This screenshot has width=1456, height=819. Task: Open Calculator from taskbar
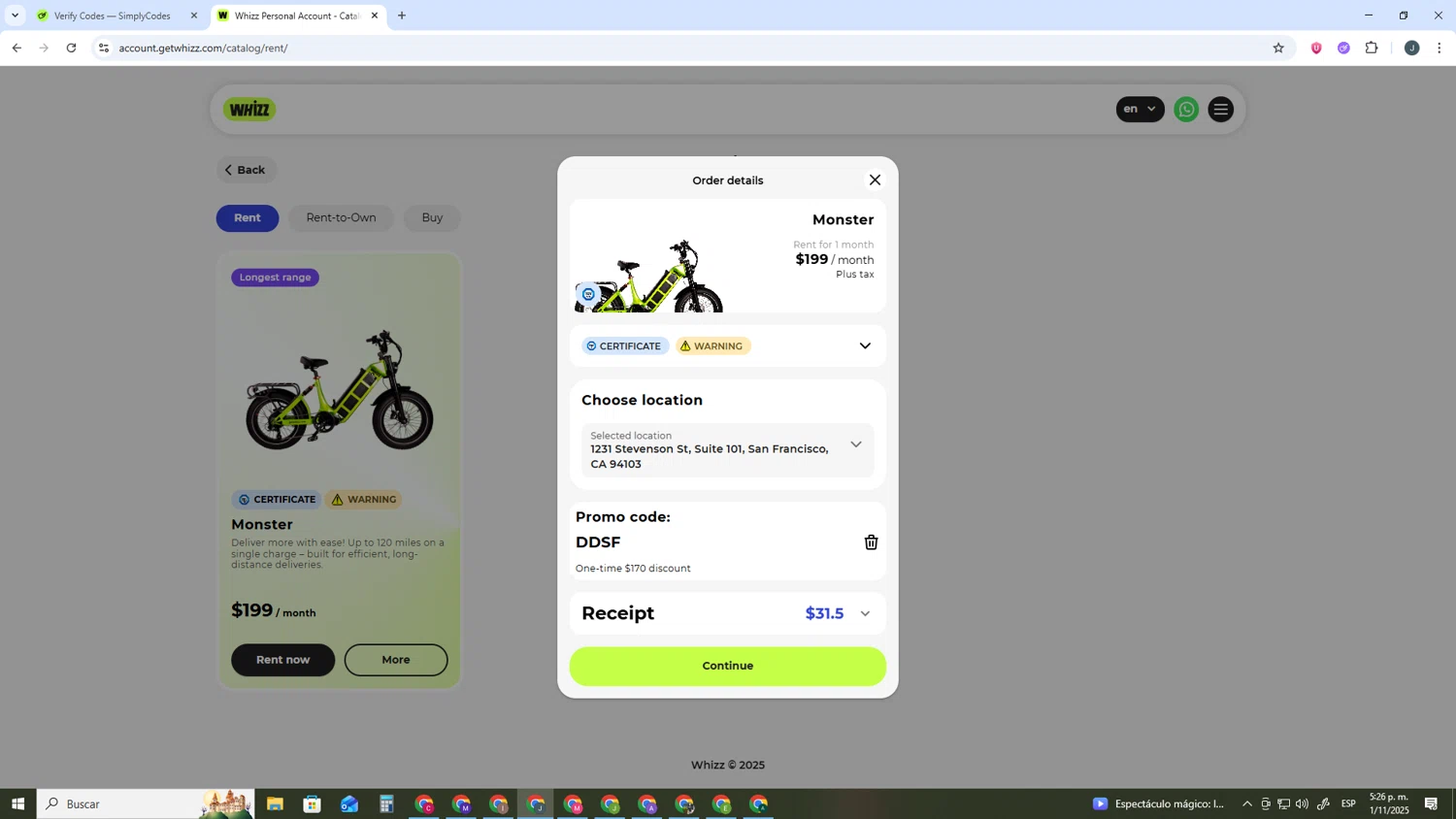point(386,803)
